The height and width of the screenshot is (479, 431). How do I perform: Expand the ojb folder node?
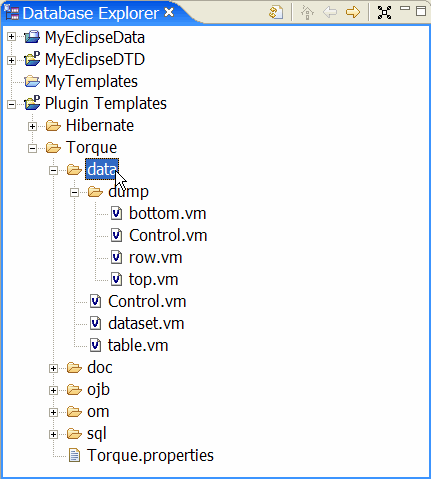click(x=53, y=390)
